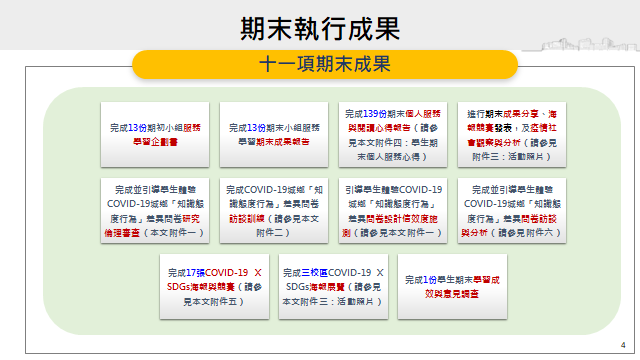Click the 139份期末個人服務與閱讀心得報告 box
Screen dimensions: 640x360
(x=393, y=135)
